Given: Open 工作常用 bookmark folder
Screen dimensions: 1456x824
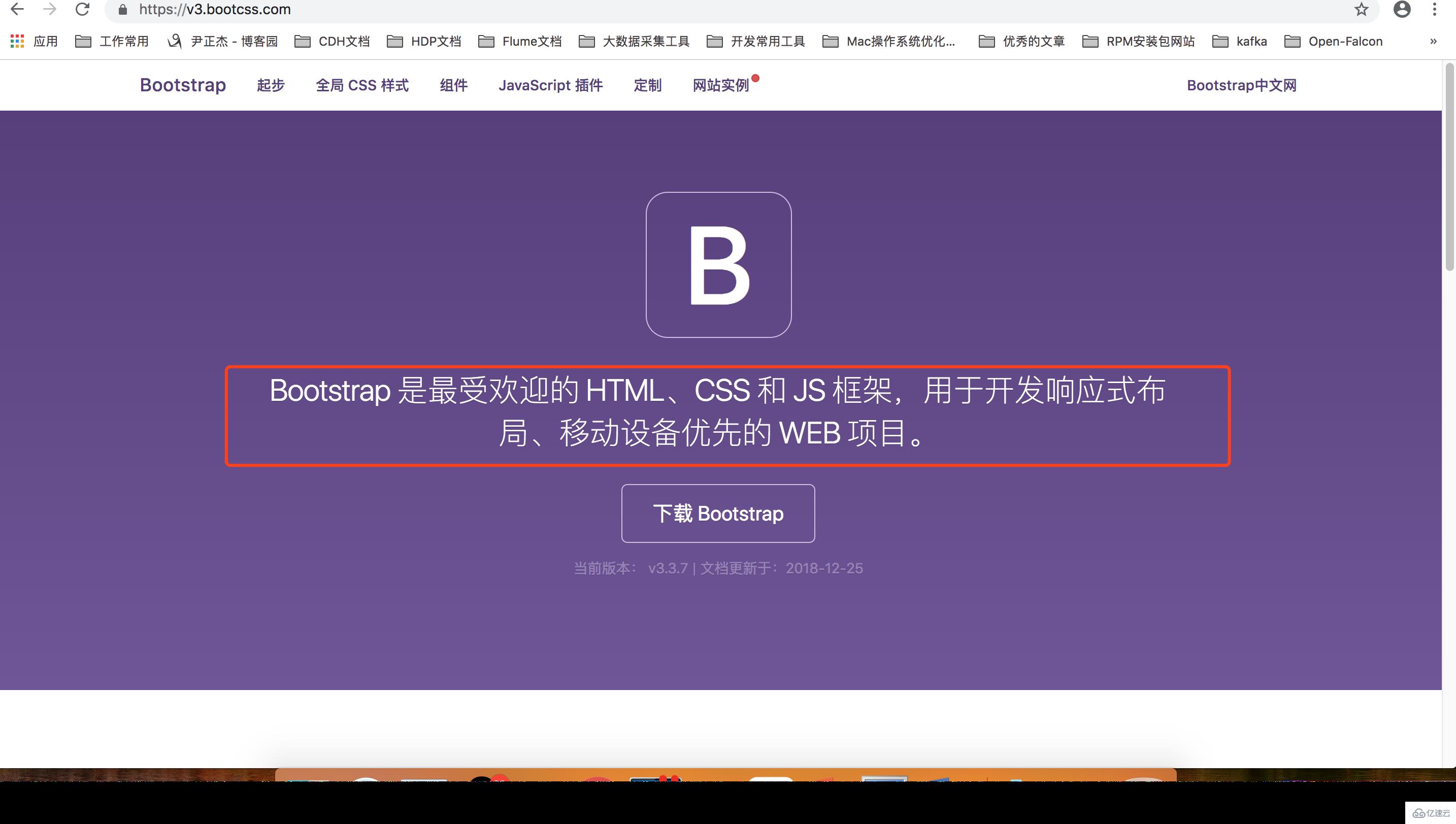Looking at the screenshot, I should point(112,41).
